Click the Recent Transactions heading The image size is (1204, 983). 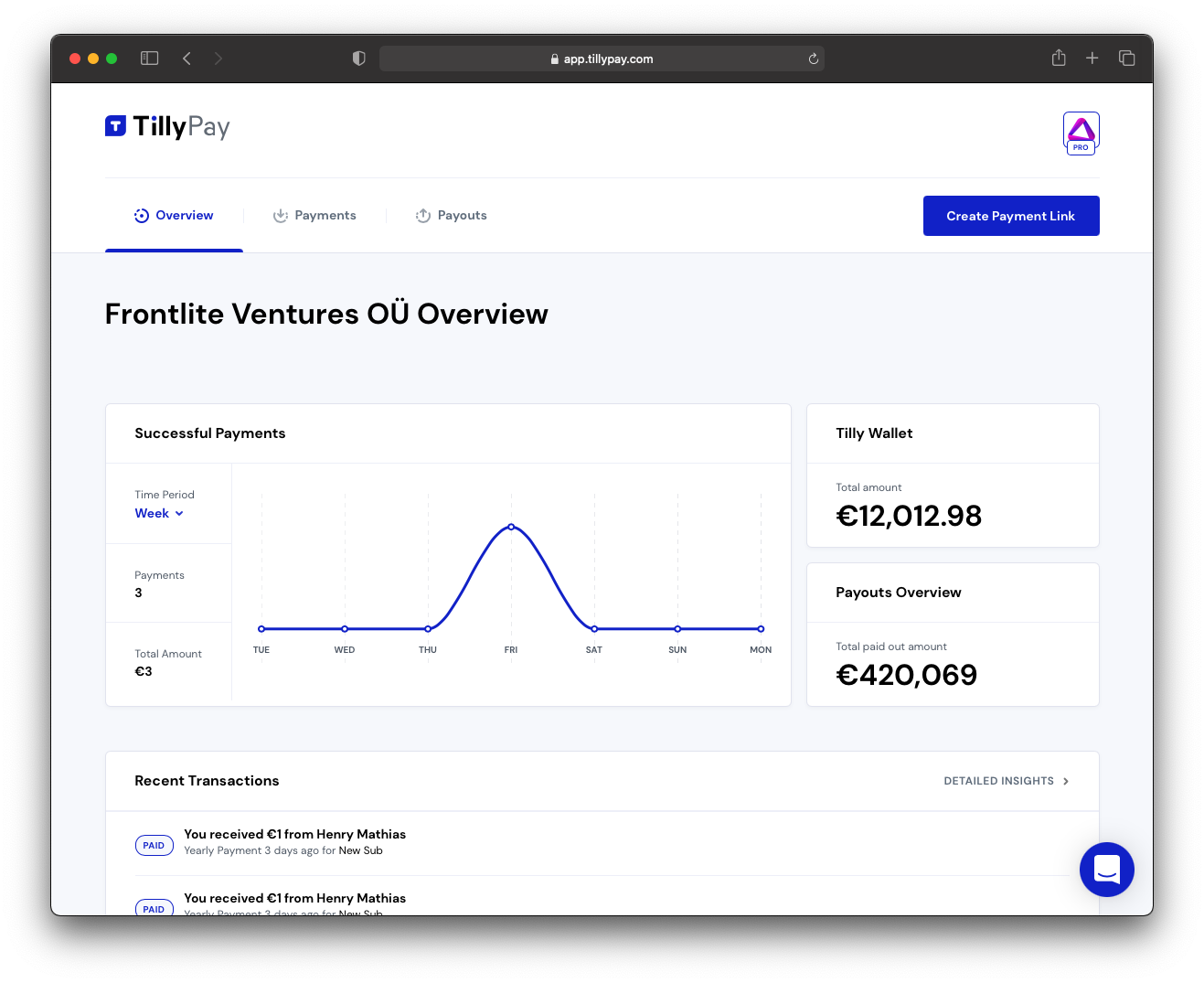point(207,781)
